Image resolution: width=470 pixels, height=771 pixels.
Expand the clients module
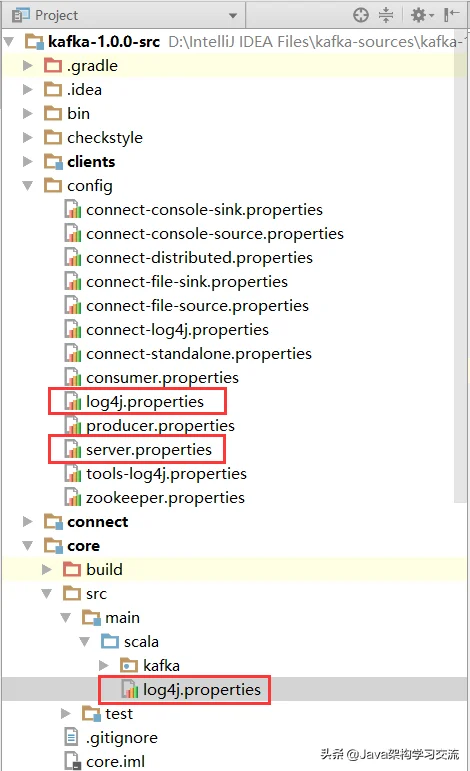[x=28, y=161]
